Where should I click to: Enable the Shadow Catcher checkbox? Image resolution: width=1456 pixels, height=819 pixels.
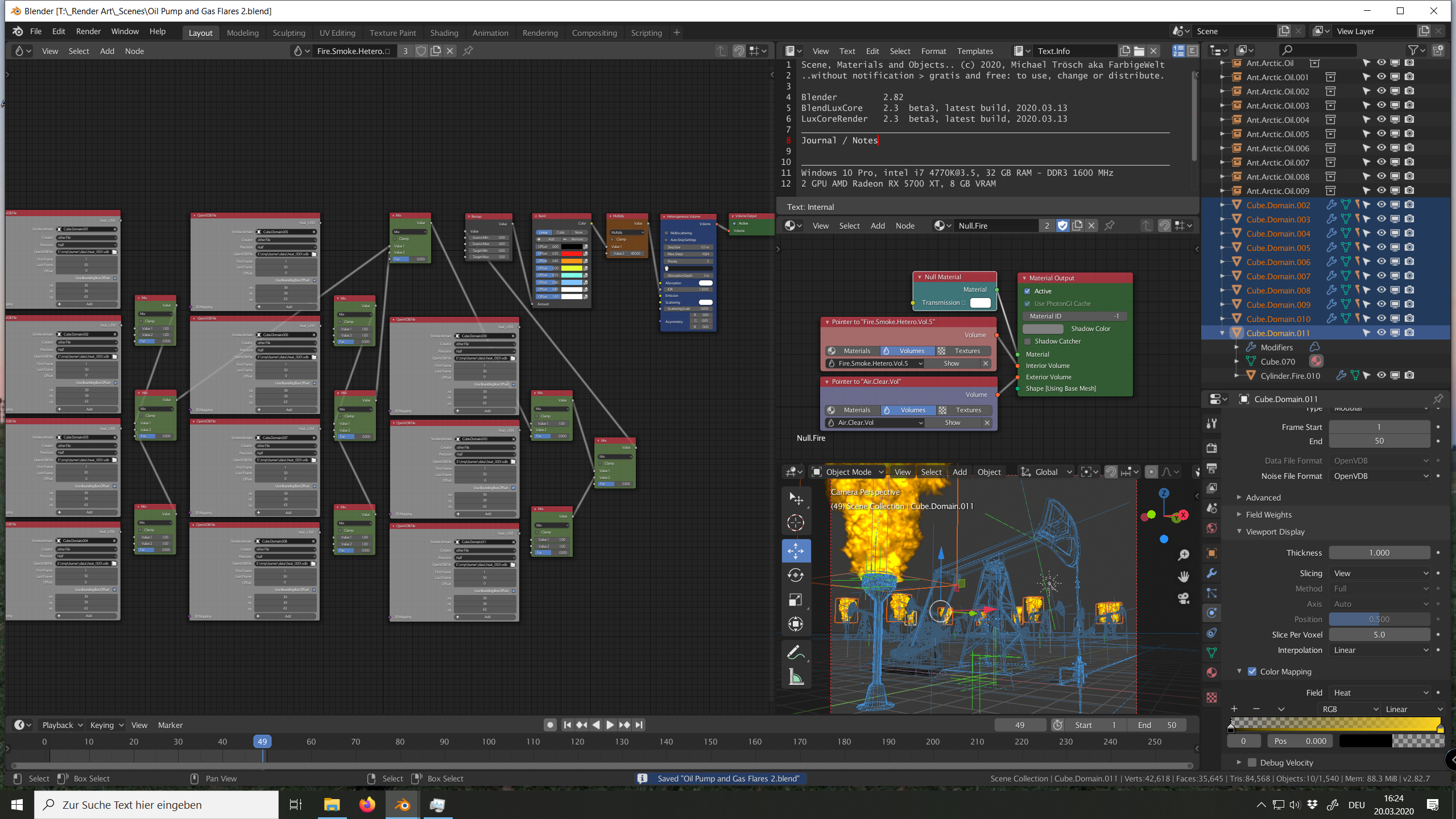[1028, 341]
